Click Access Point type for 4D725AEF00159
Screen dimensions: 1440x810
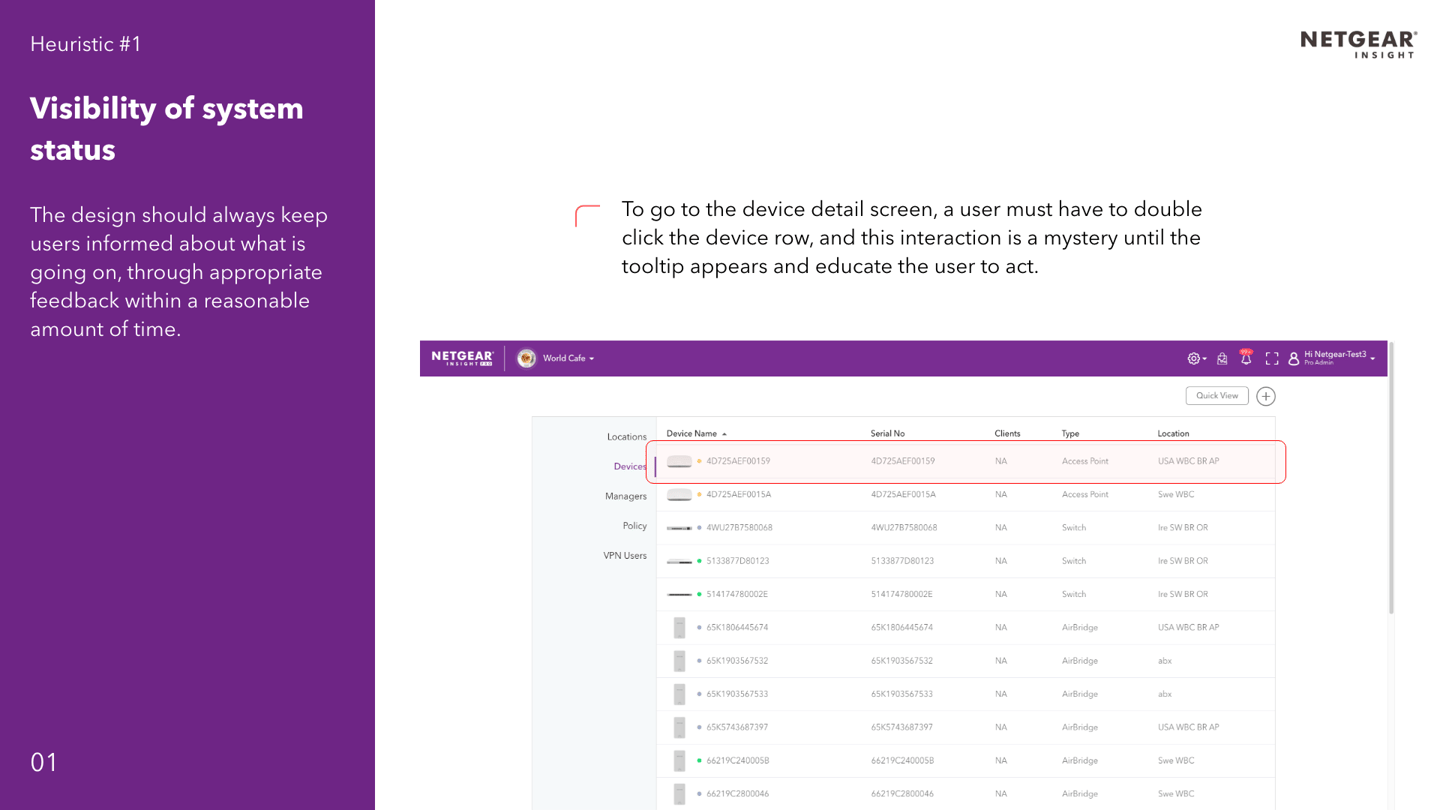[1085, 462]
